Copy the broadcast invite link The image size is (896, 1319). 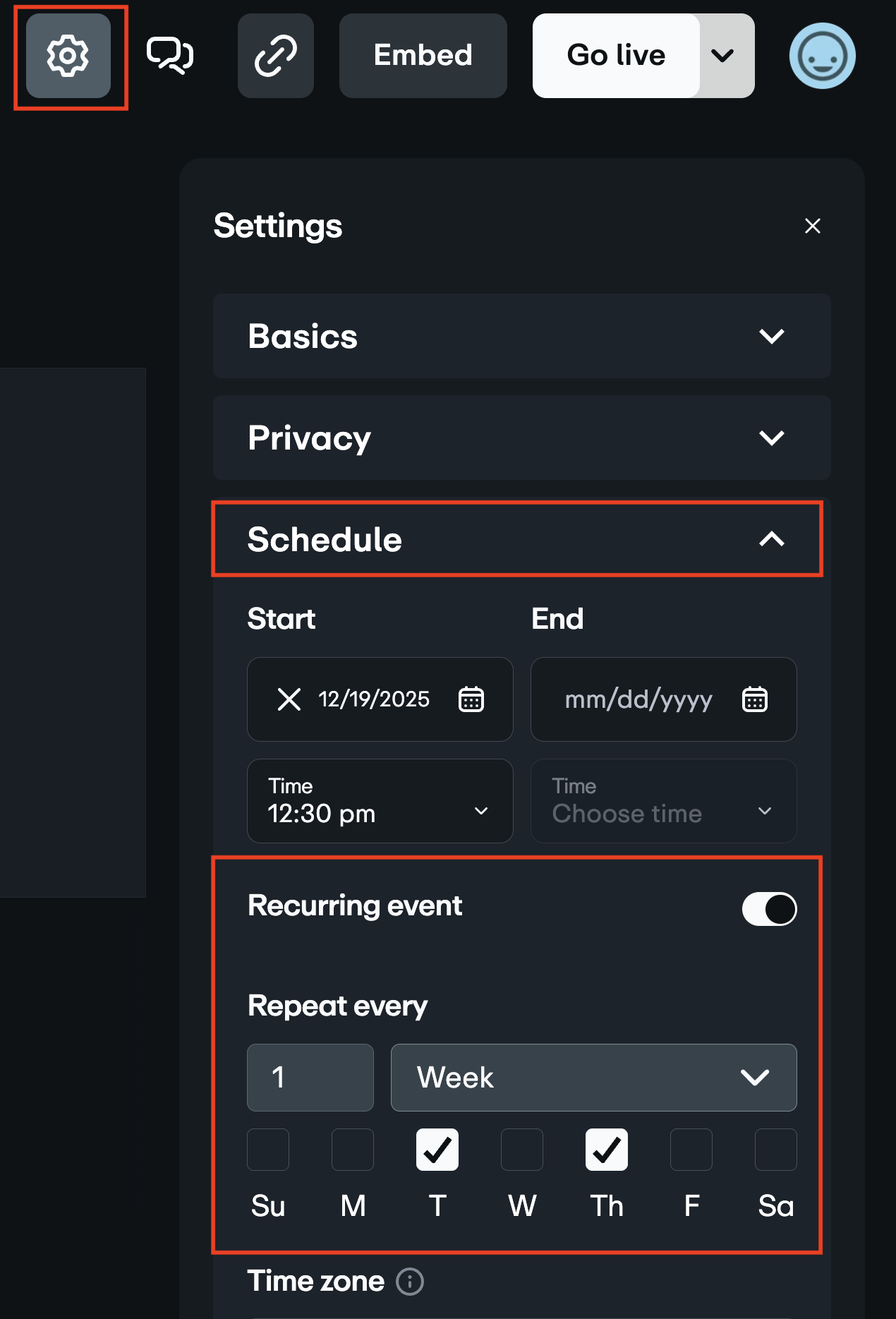(x=275, y=55)
